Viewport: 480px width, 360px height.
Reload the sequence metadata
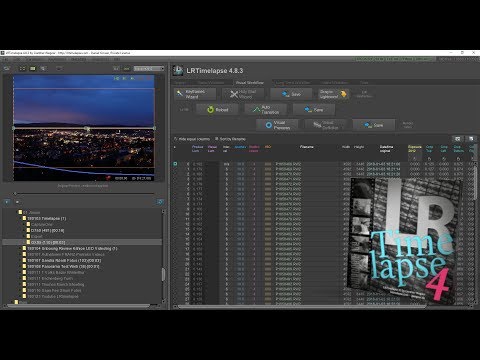click(x=217, y=109)
